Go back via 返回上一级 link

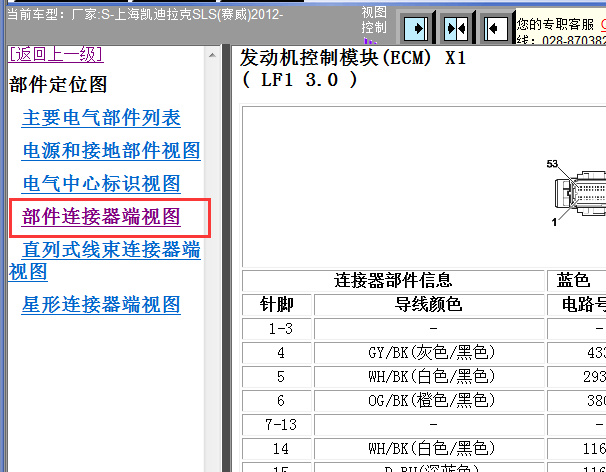tap(56, 54)
